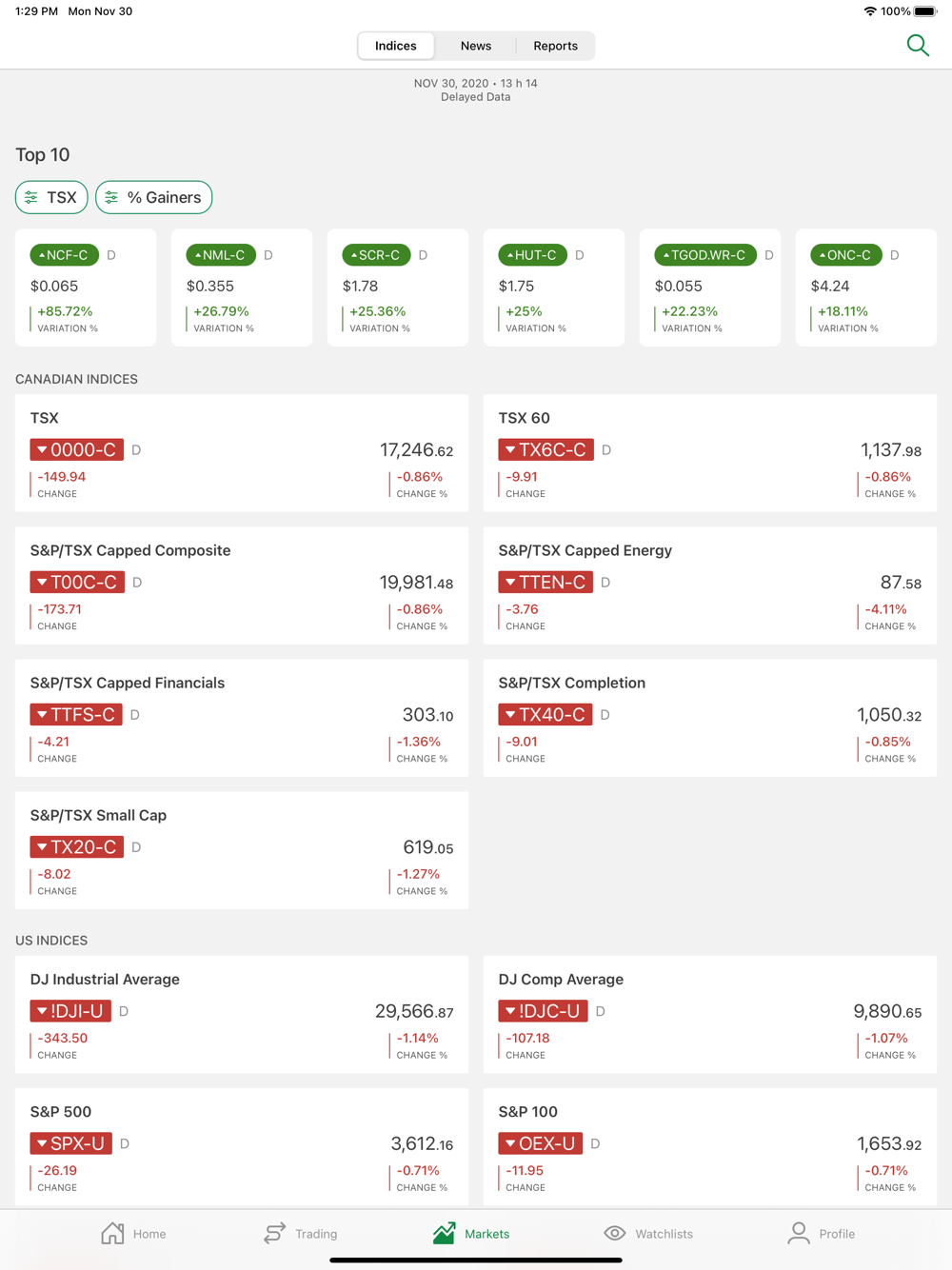The height and width of the screenshot is (1270, 952).
Task: Click the 17,246.62 TSX value
Action: click(x=417, y=450)
